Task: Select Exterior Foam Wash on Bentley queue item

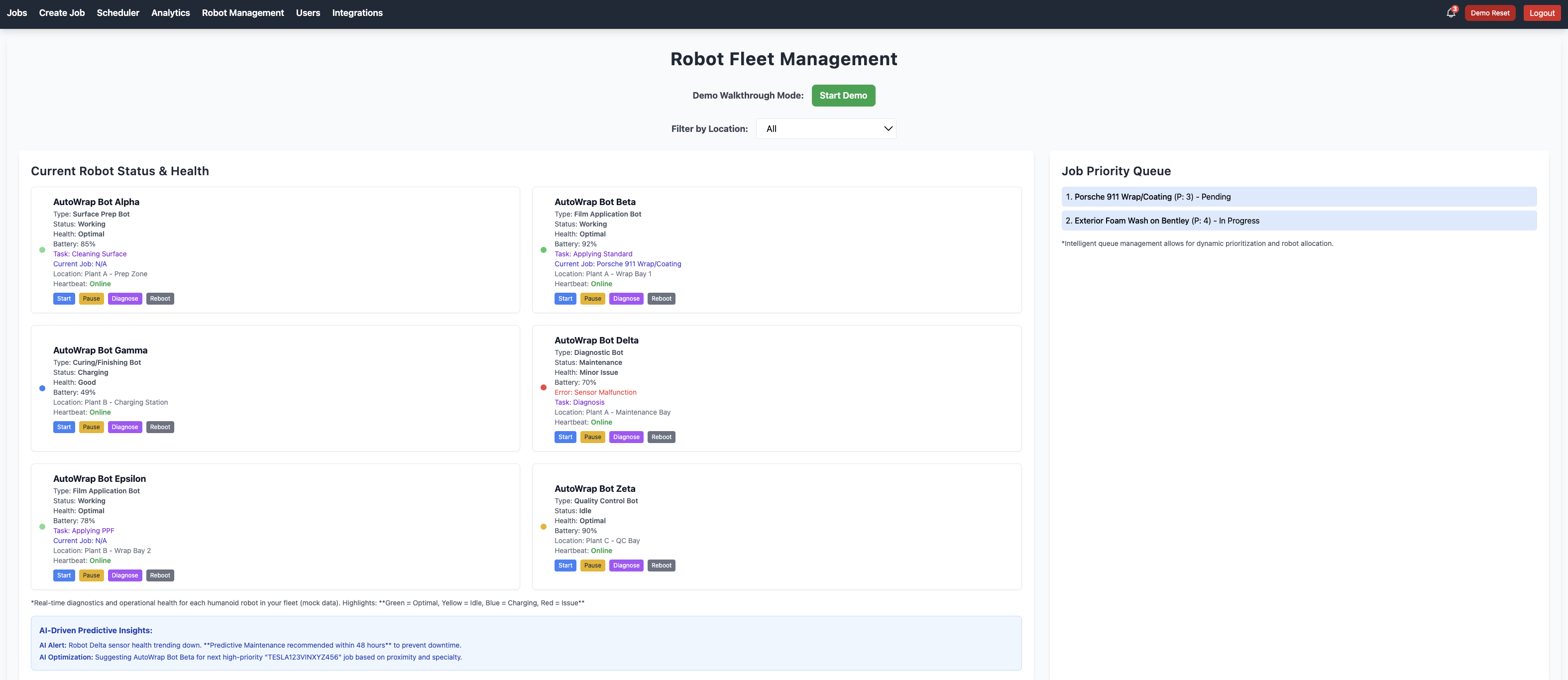Action: pos(1299,221)
